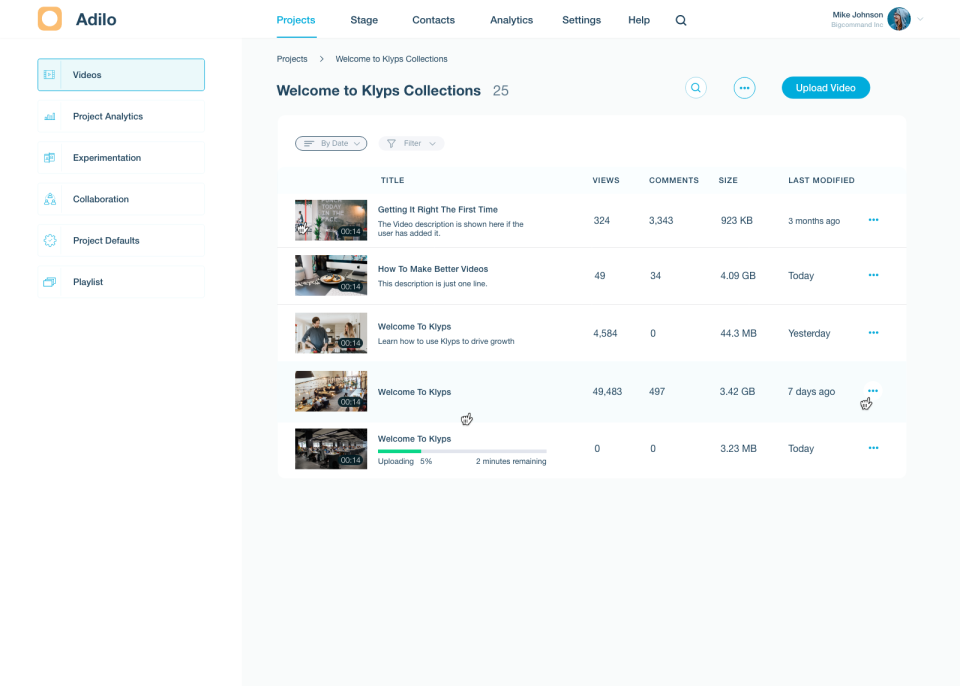Open the search magnifier in the top navigation
Image resolution: width=960 pixels, height=686 pixels.
tap(681, 19)
